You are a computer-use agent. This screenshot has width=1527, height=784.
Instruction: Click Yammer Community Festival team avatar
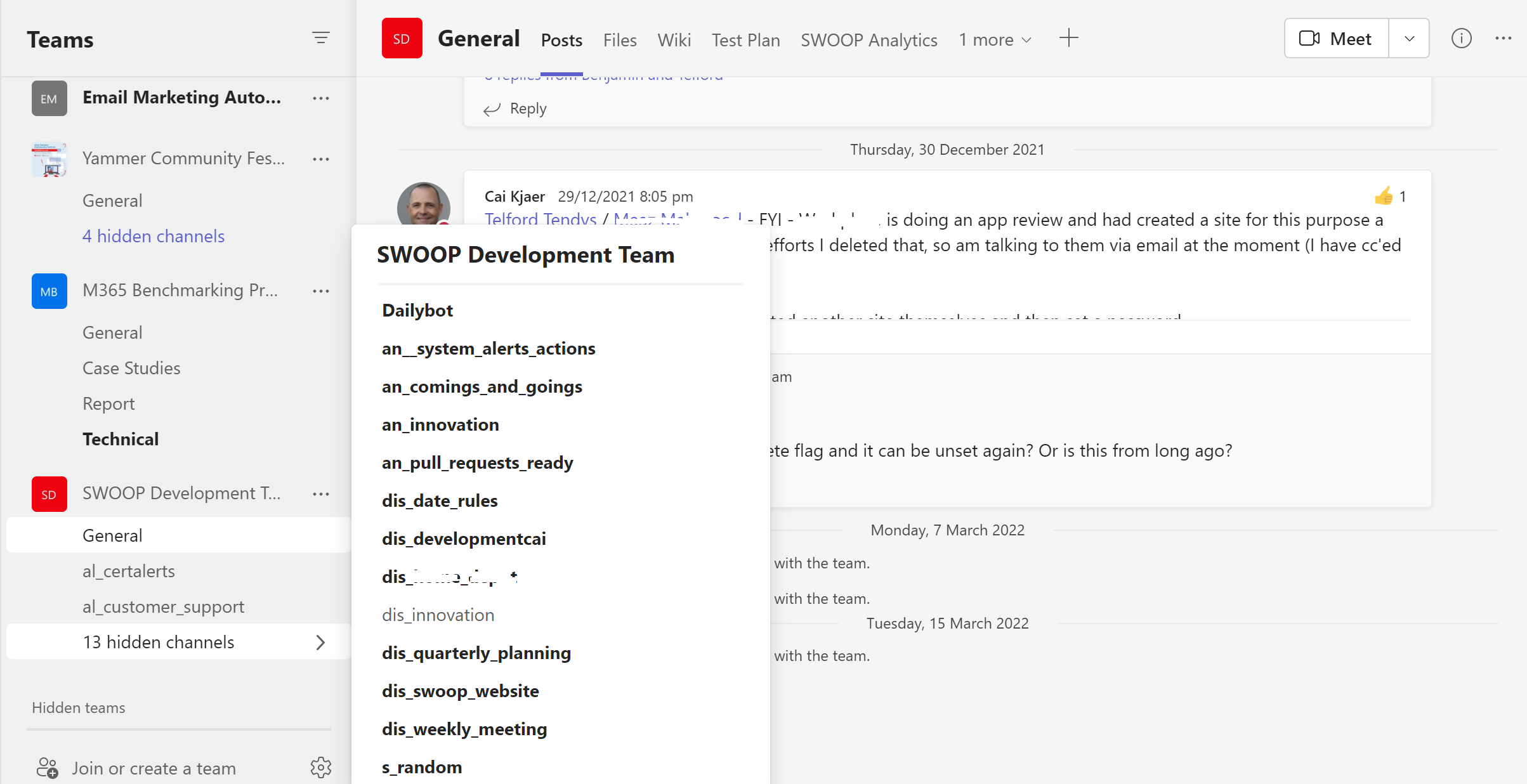pos(49,159)
